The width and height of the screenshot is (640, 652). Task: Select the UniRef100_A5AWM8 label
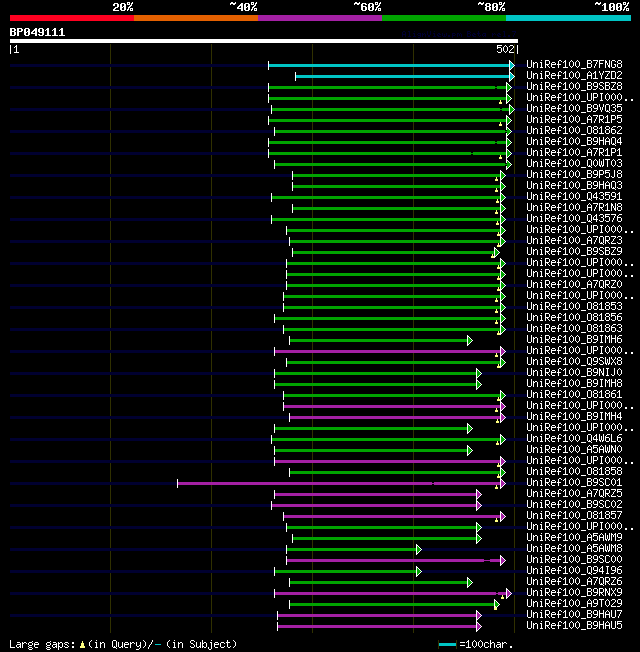coord(574,548)
